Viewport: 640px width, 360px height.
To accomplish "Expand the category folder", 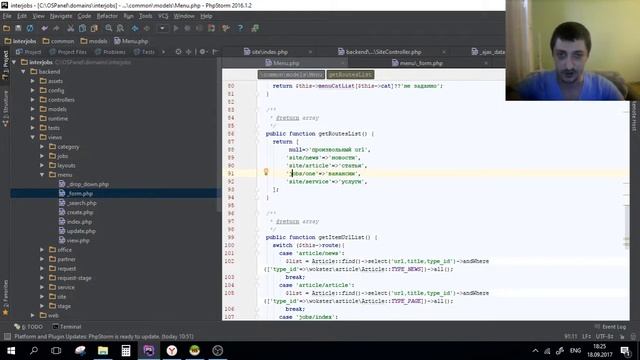I will pos(42,147).
